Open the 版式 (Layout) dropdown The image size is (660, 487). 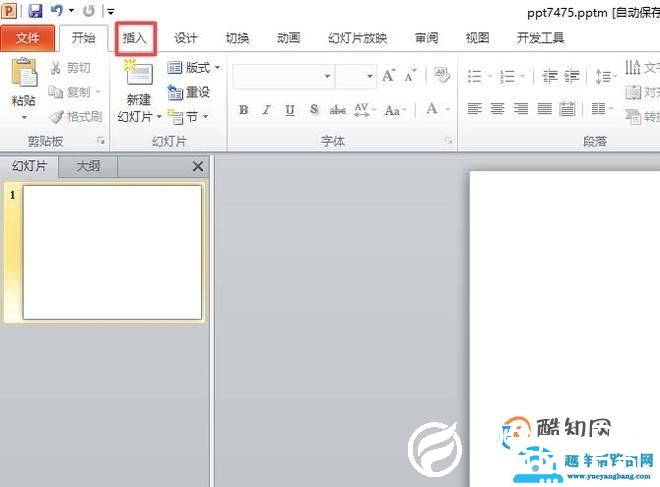coord(193,67)
